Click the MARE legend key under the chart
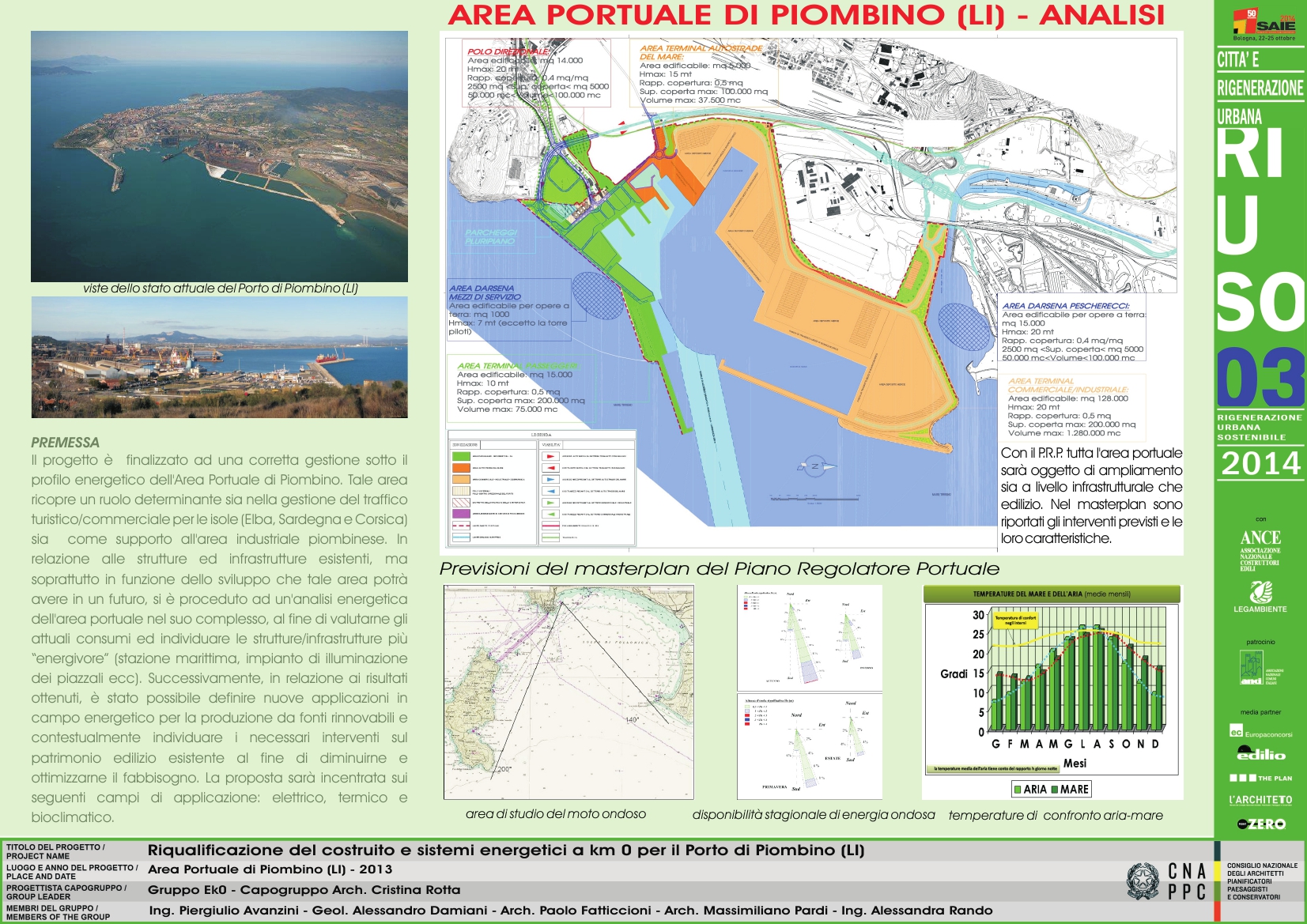The height and width of the screenshot is (924, 1307). pos(1070,789)
